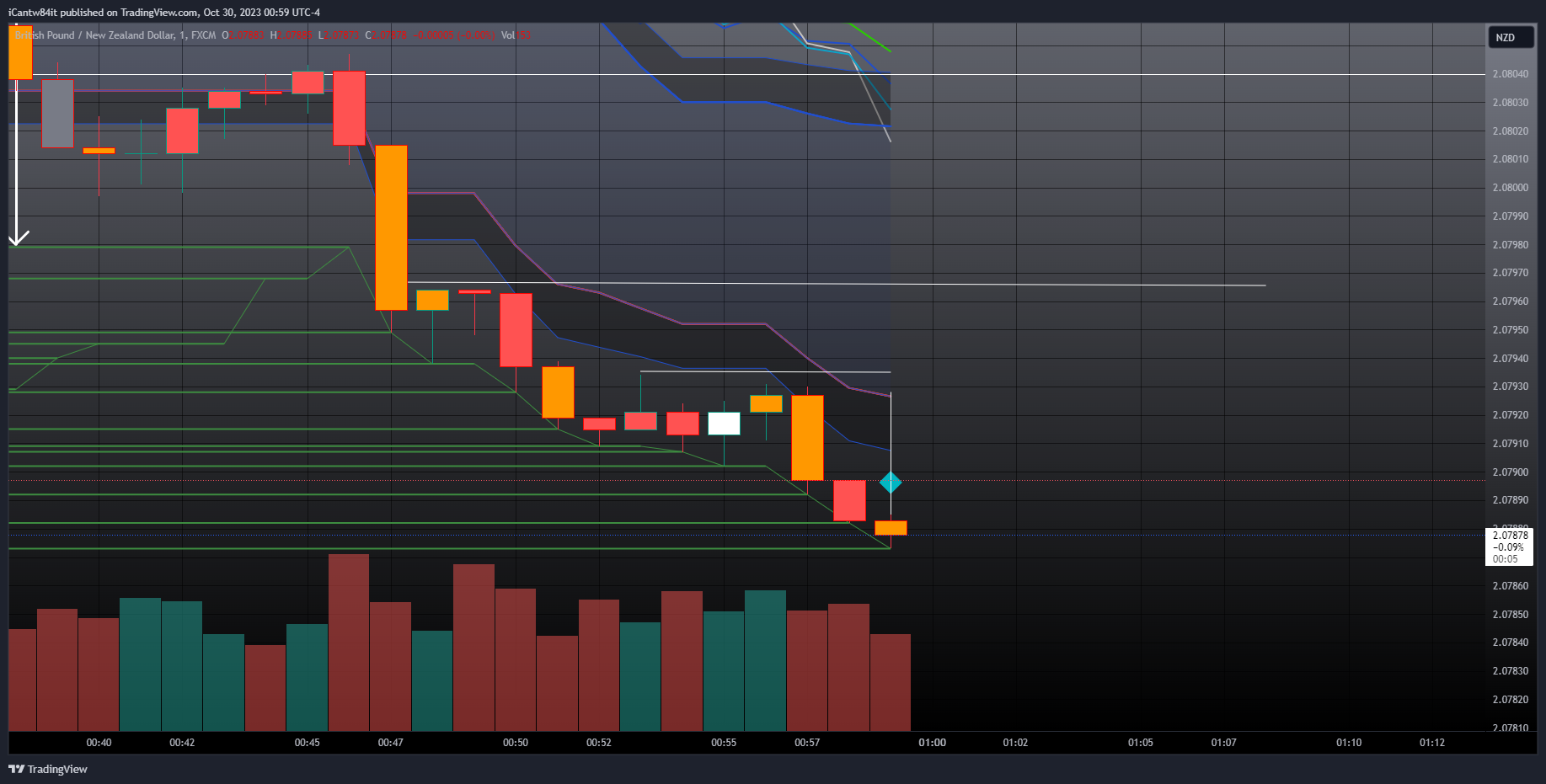Click time axis label 00:45
This screenshot has width=1546, height=784.
(x=308, y=743)
